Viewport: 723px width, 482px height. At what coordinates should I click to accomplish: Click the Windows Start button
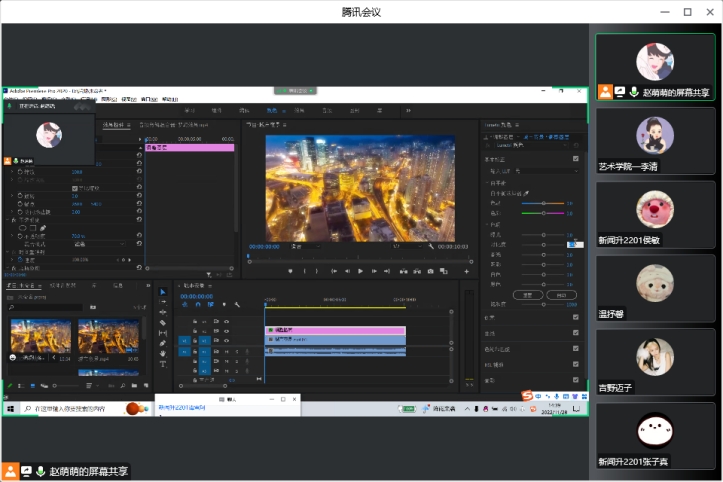click(x=12, y=409)
